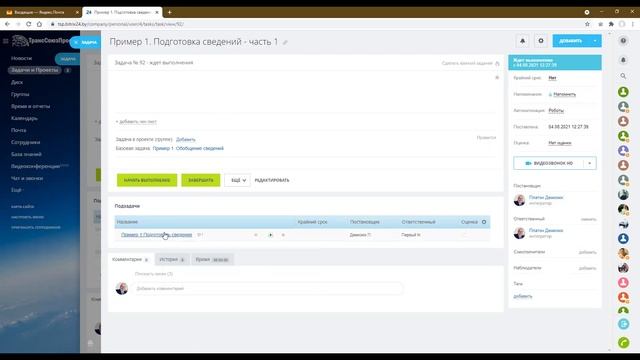Click Нет оценки rating link
640x360 pixels.
[x=560, y=143]
